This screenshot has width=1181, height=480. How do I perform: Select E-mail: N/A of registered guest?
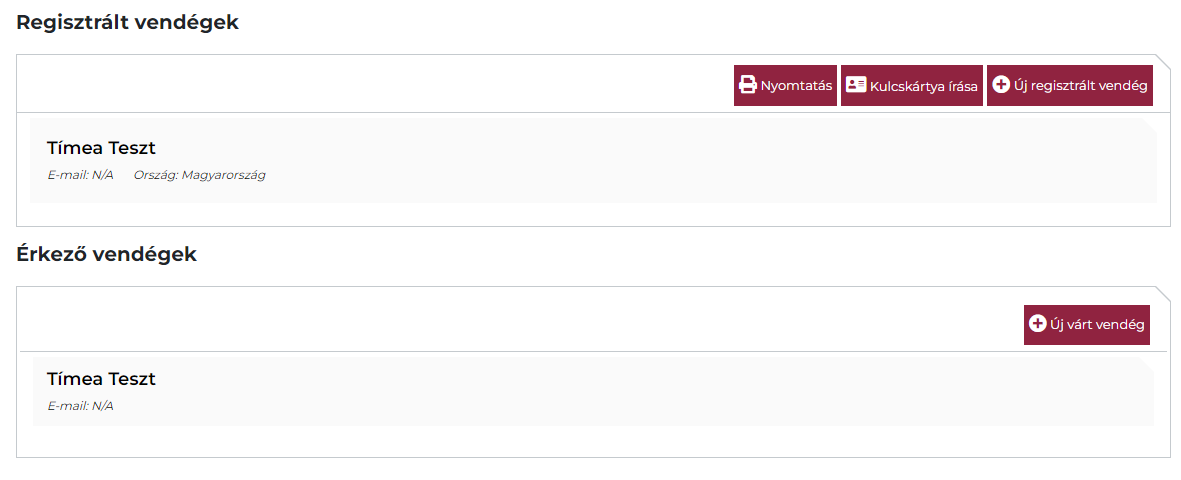80,175
